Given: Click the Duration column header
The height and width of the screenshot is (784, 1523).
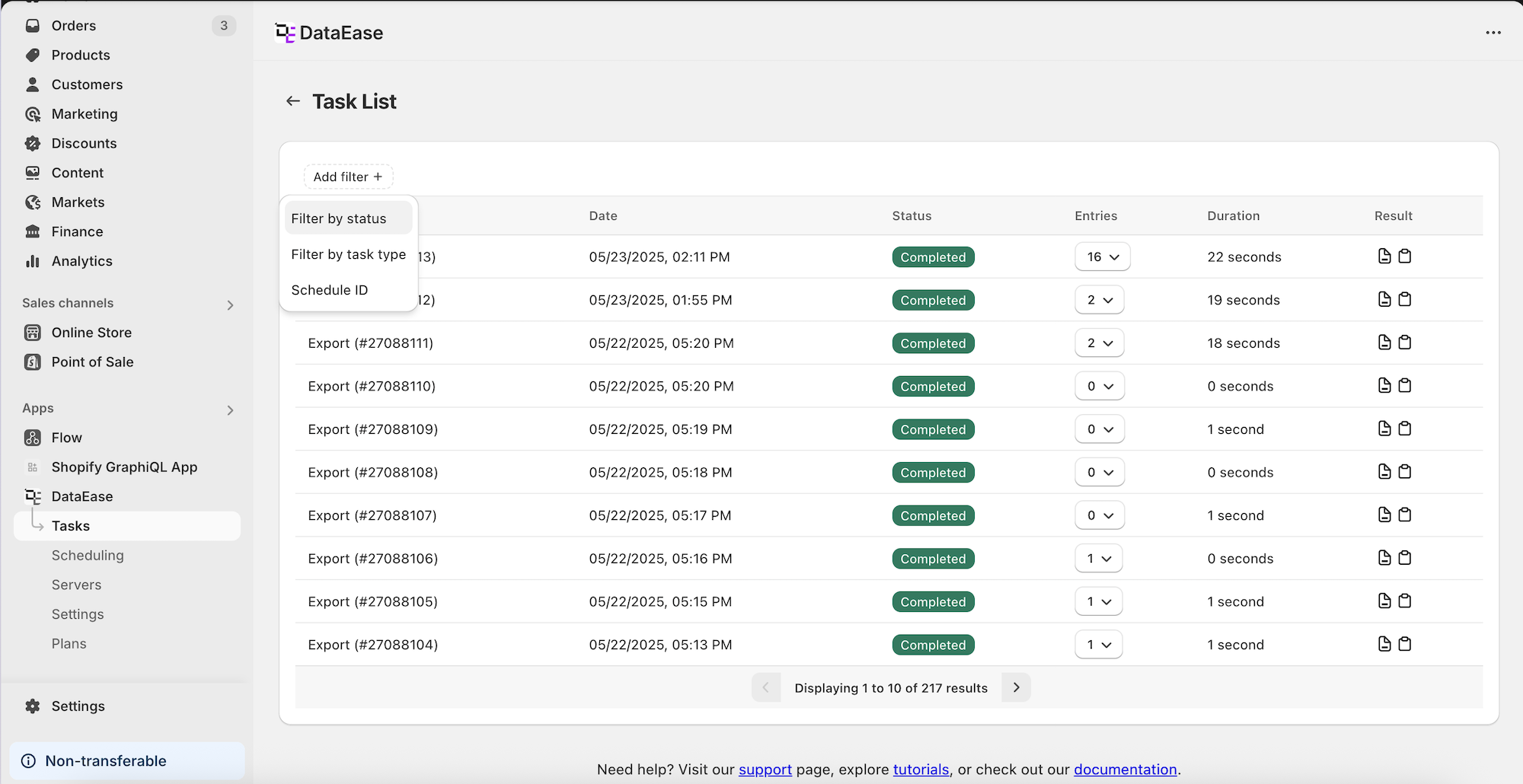Looking at the screenshot, I should (x=1234, y=216).
